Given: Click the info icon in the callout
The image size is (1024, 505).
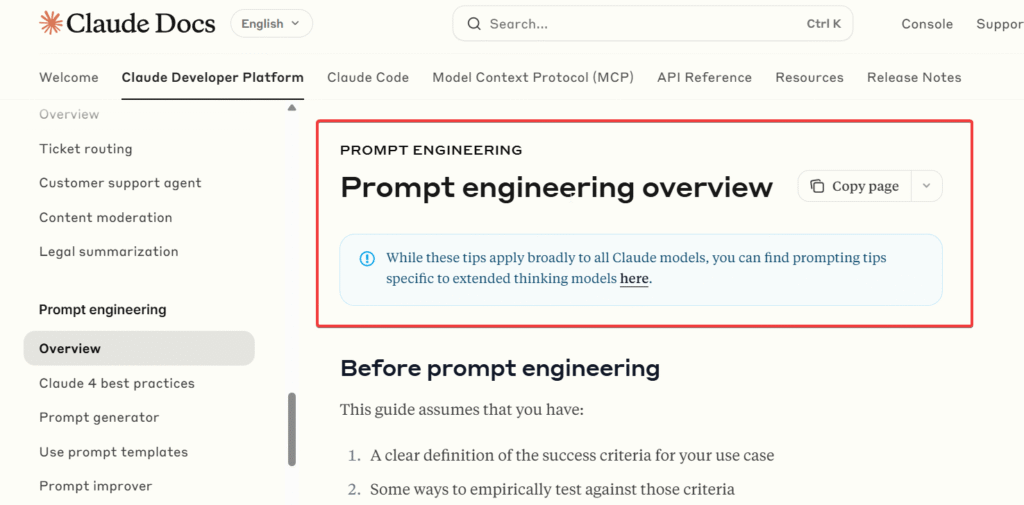Looking at the screenshot, I should [367, 259].
